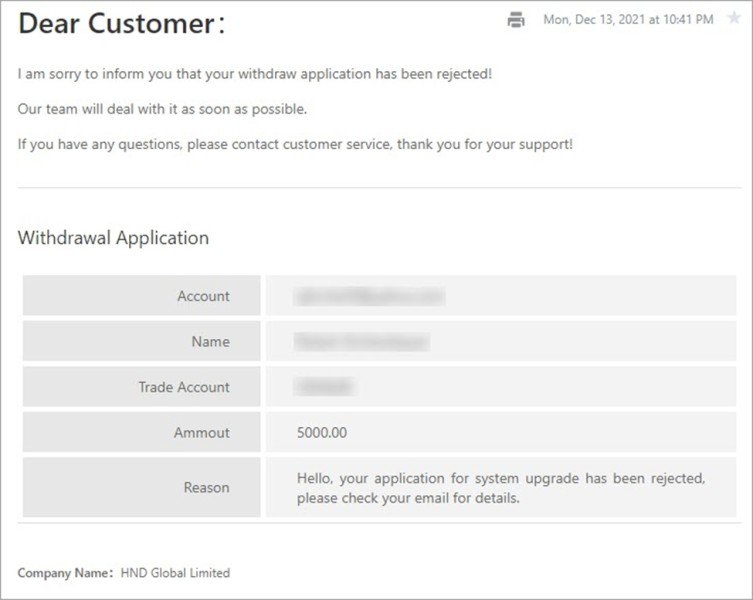Screen dimensions: 753x600
Task: Select the 'Account' row label
Action: click(204, 296)
